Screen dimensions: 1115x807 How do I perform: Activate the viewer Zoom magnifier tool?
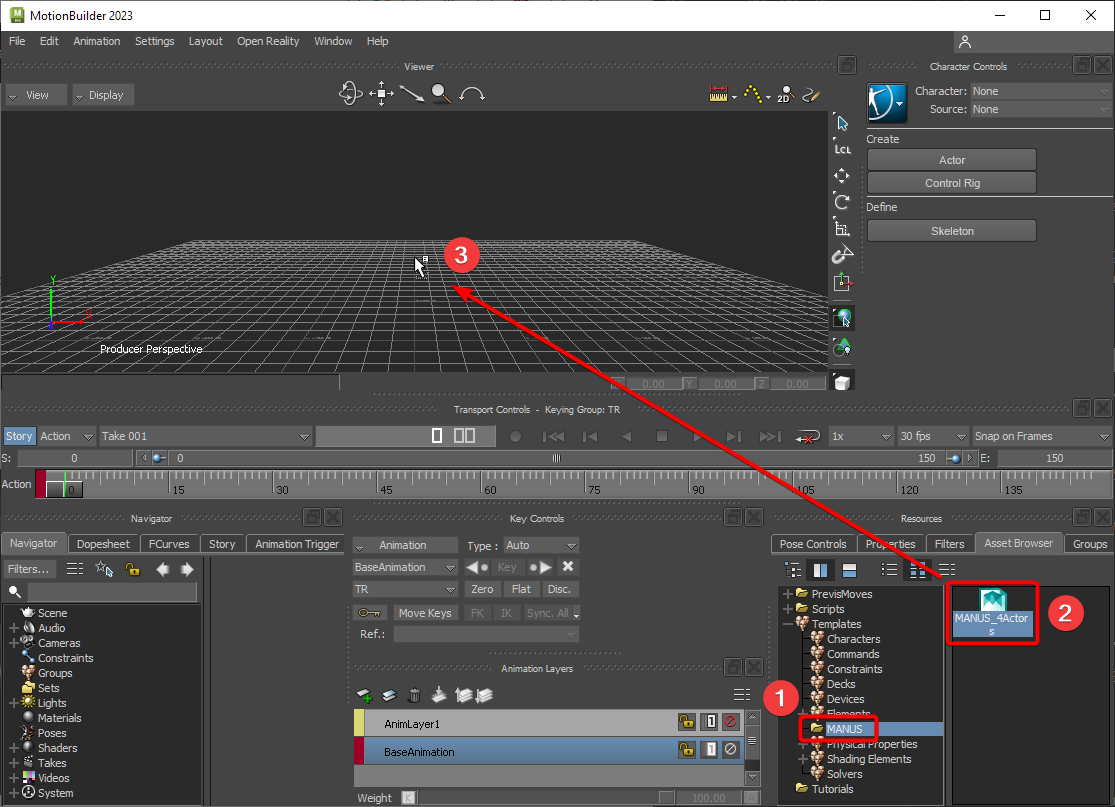[x=440, y=94]
